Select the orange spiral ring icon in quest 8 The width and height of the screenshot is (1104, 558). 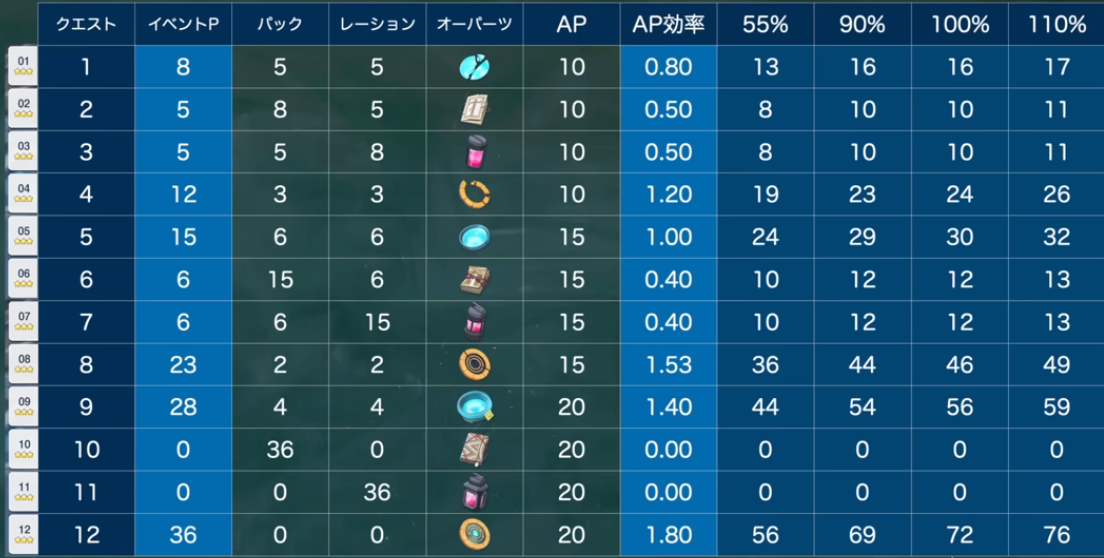coord(474,364)
